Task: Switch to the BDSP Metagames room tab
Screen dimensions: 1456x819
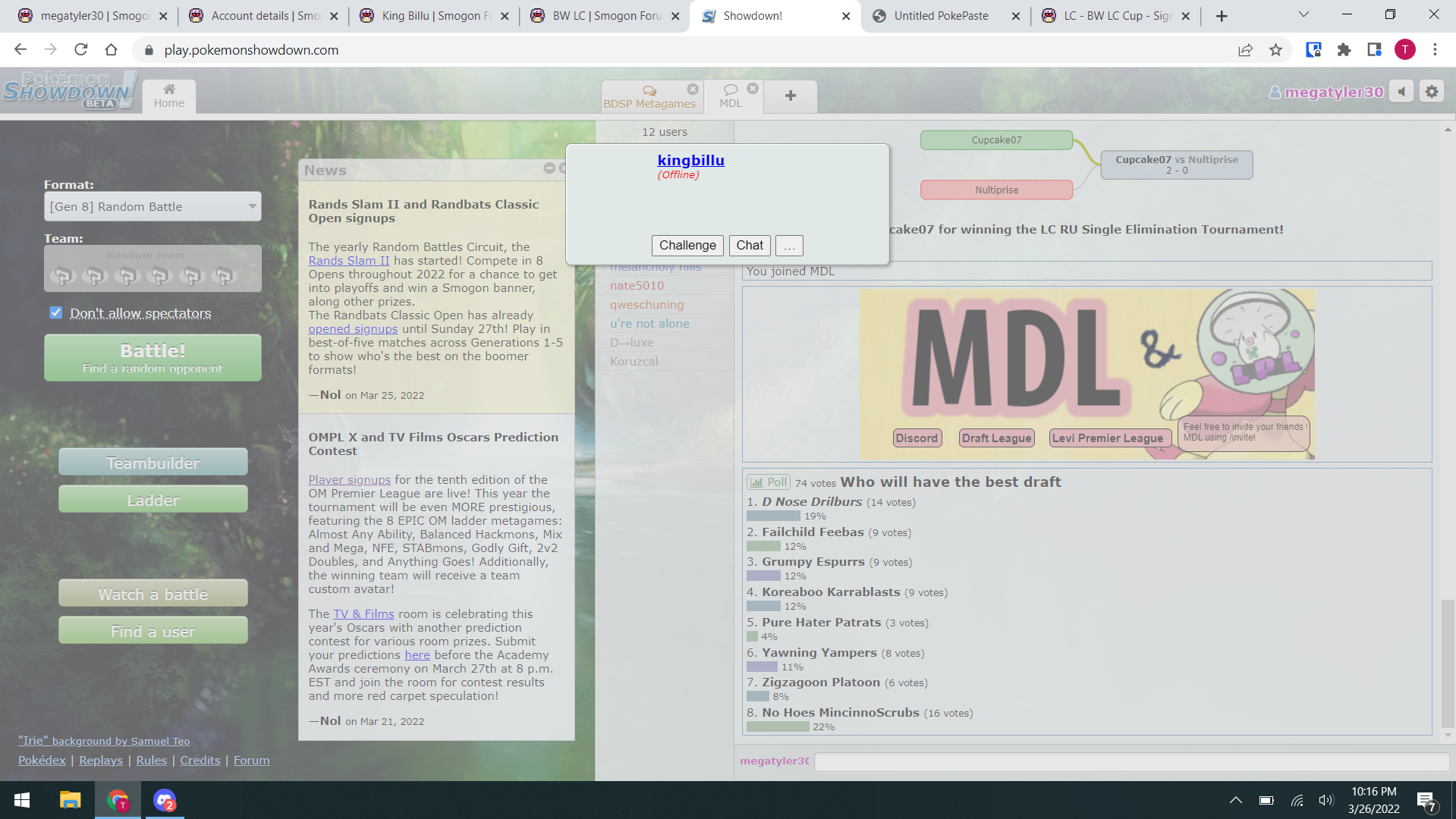Action: (649, 96)
